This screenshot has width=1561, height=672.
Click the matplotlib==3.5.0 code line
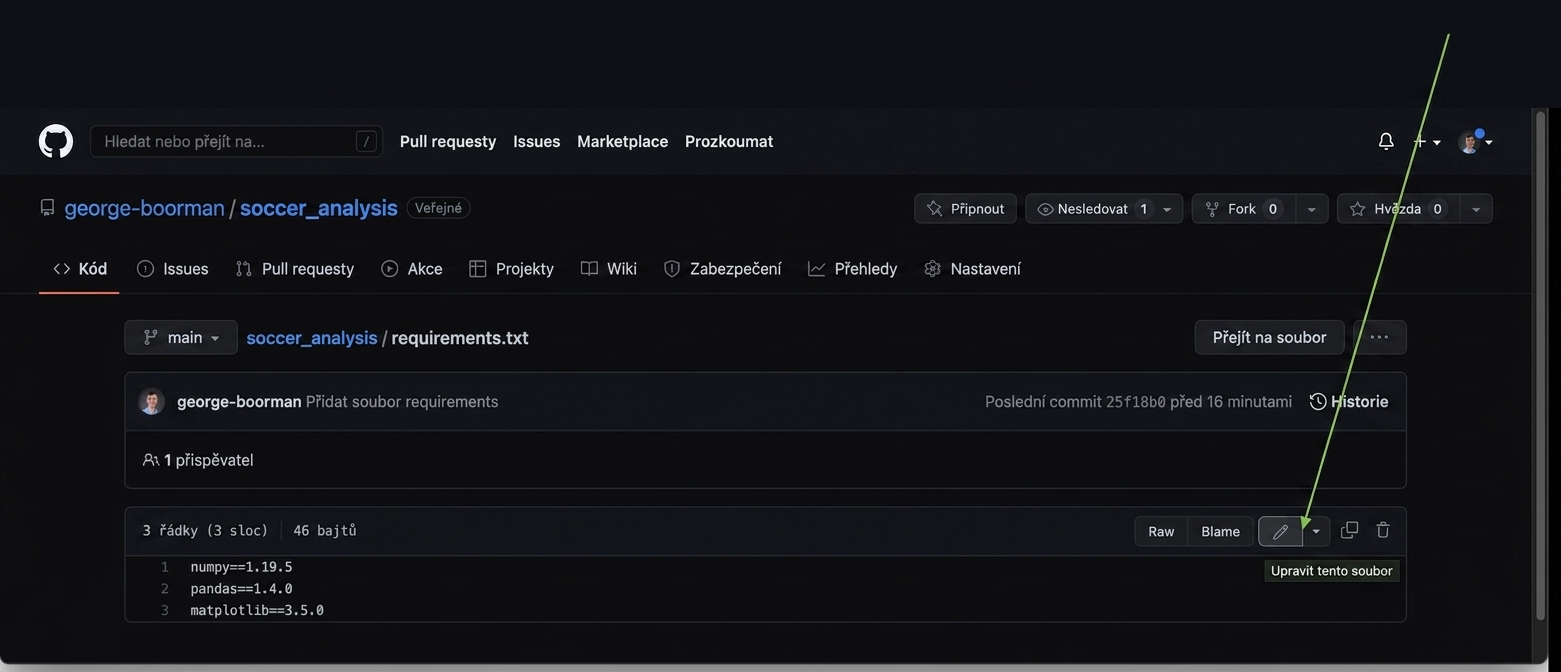tap(257, 610)
